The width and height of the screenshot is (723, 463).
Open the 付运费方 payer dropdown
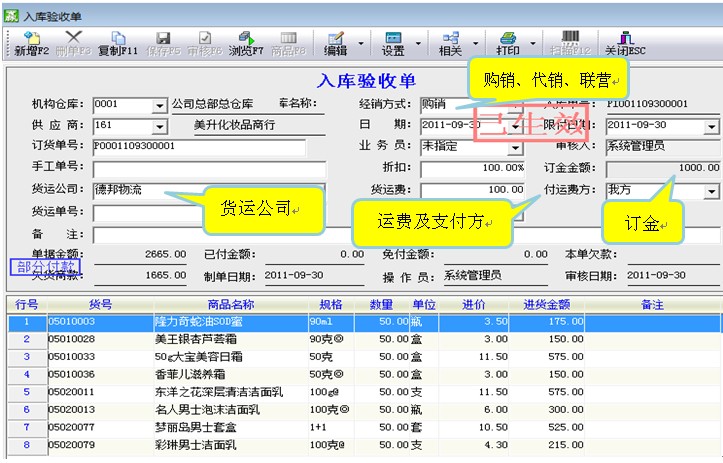711,190
